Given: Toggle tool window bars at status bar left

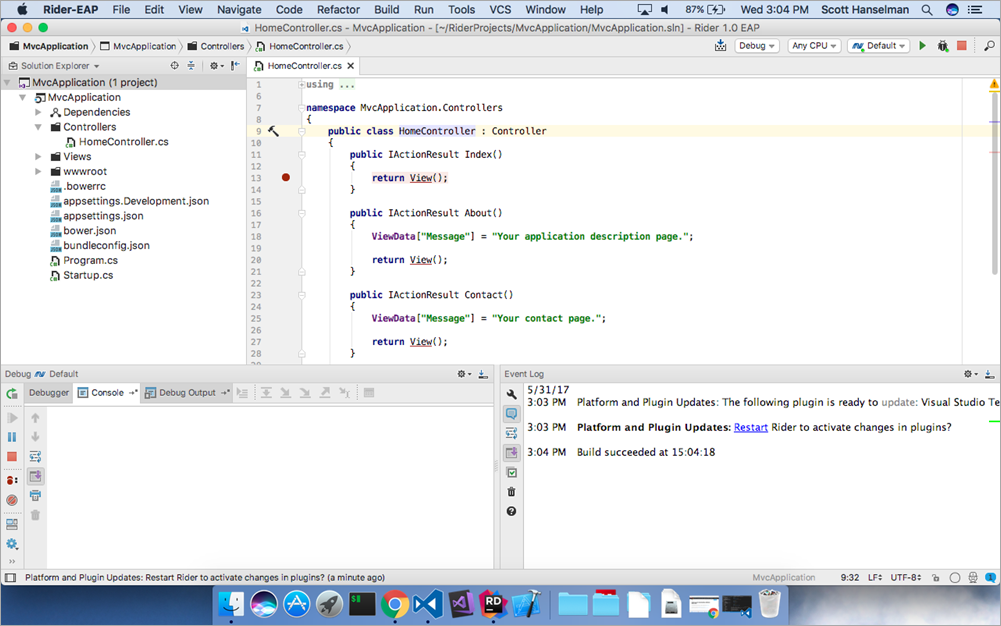Looking at the screenshot, I should pyautogui.click(x=10, y=578).
